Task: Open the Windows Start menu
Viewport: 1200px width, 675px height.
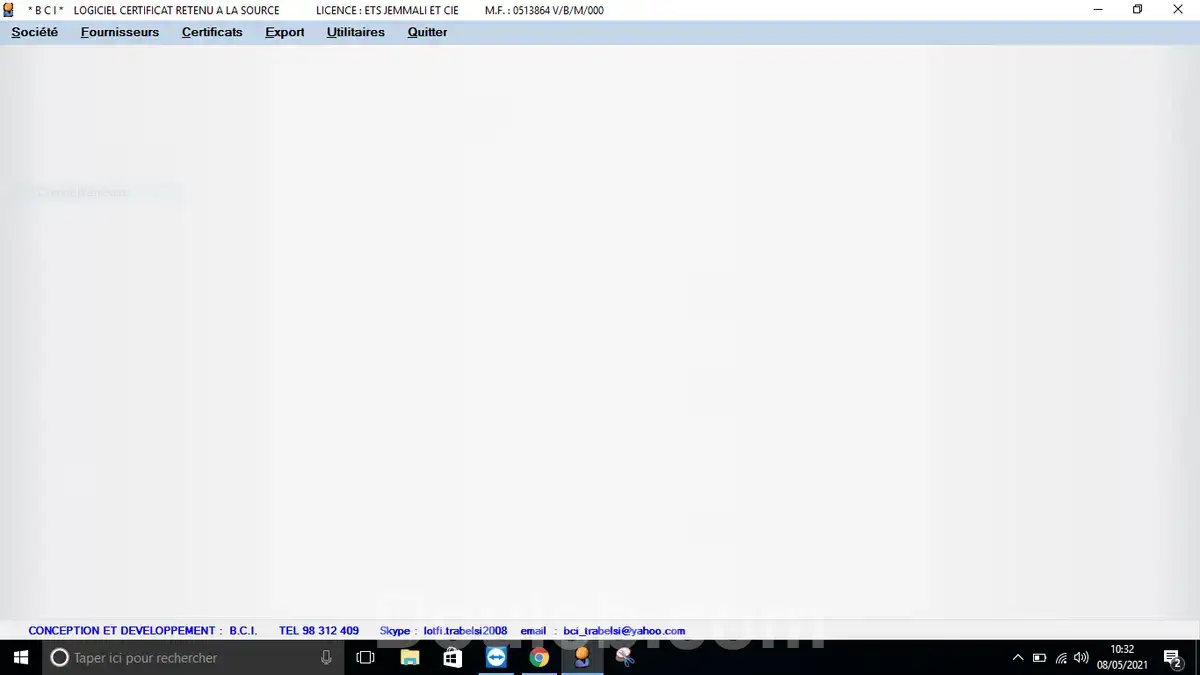Action: [20, 657]
